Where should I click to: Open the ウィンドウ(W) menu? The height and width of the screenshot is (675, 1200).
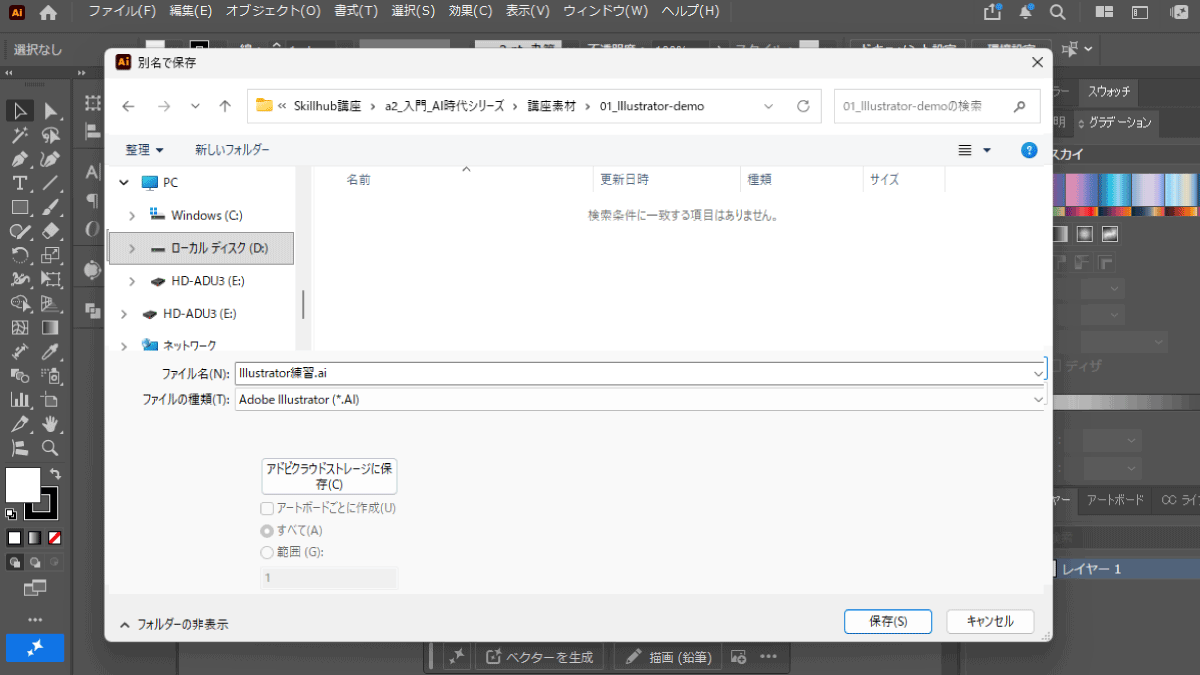coord(606,12)
